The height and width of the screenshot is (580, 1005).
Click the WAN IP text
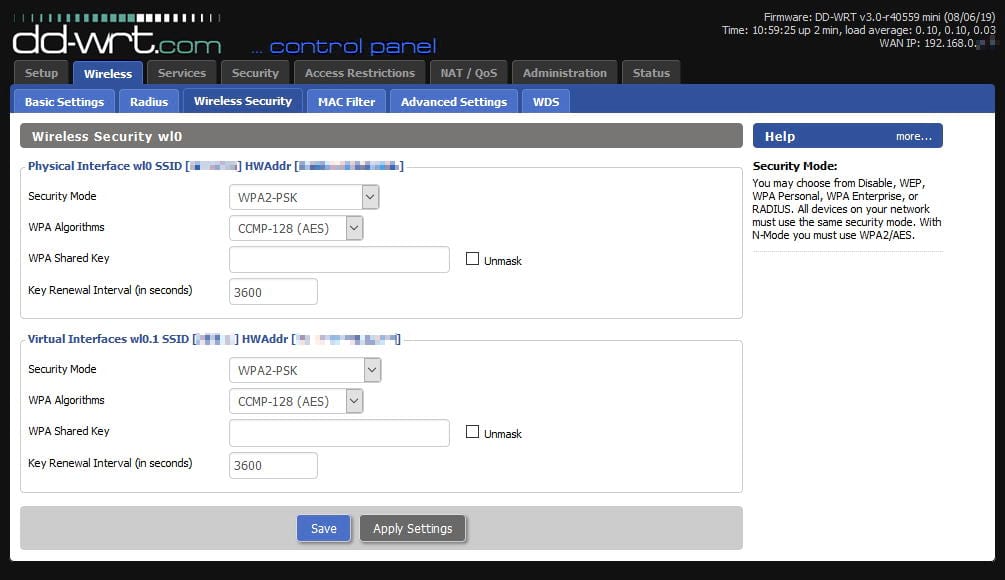click(x=938, y=43)
